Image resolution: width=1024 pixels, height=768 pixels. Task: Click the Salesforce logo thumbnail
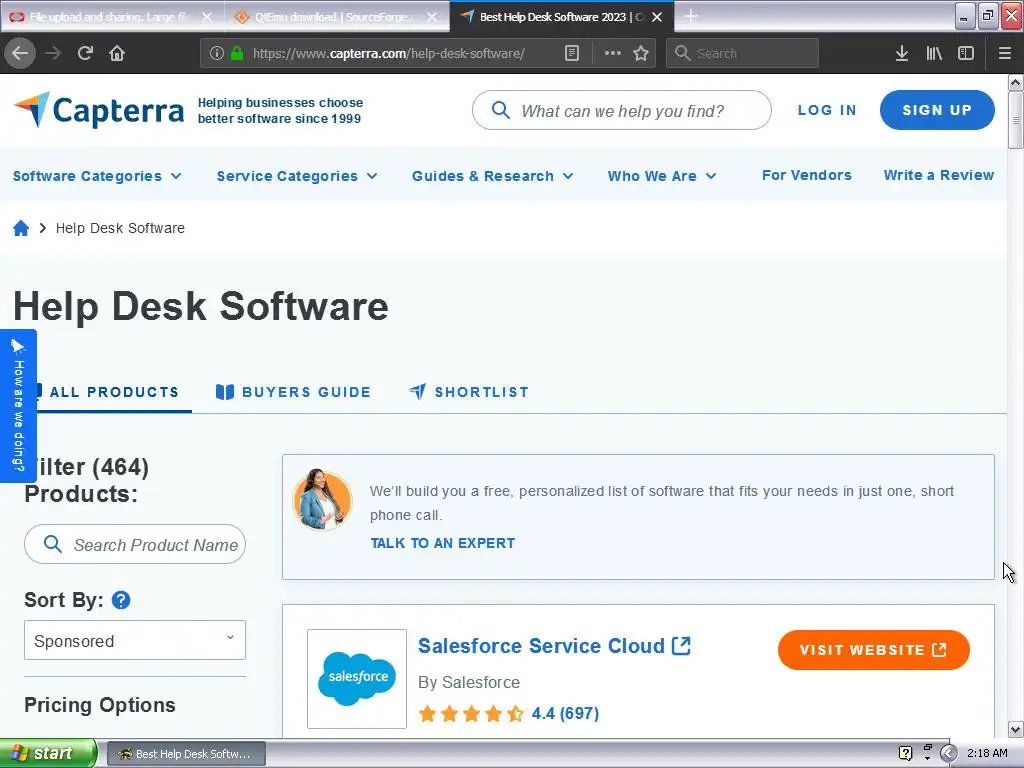click(357, 679)
